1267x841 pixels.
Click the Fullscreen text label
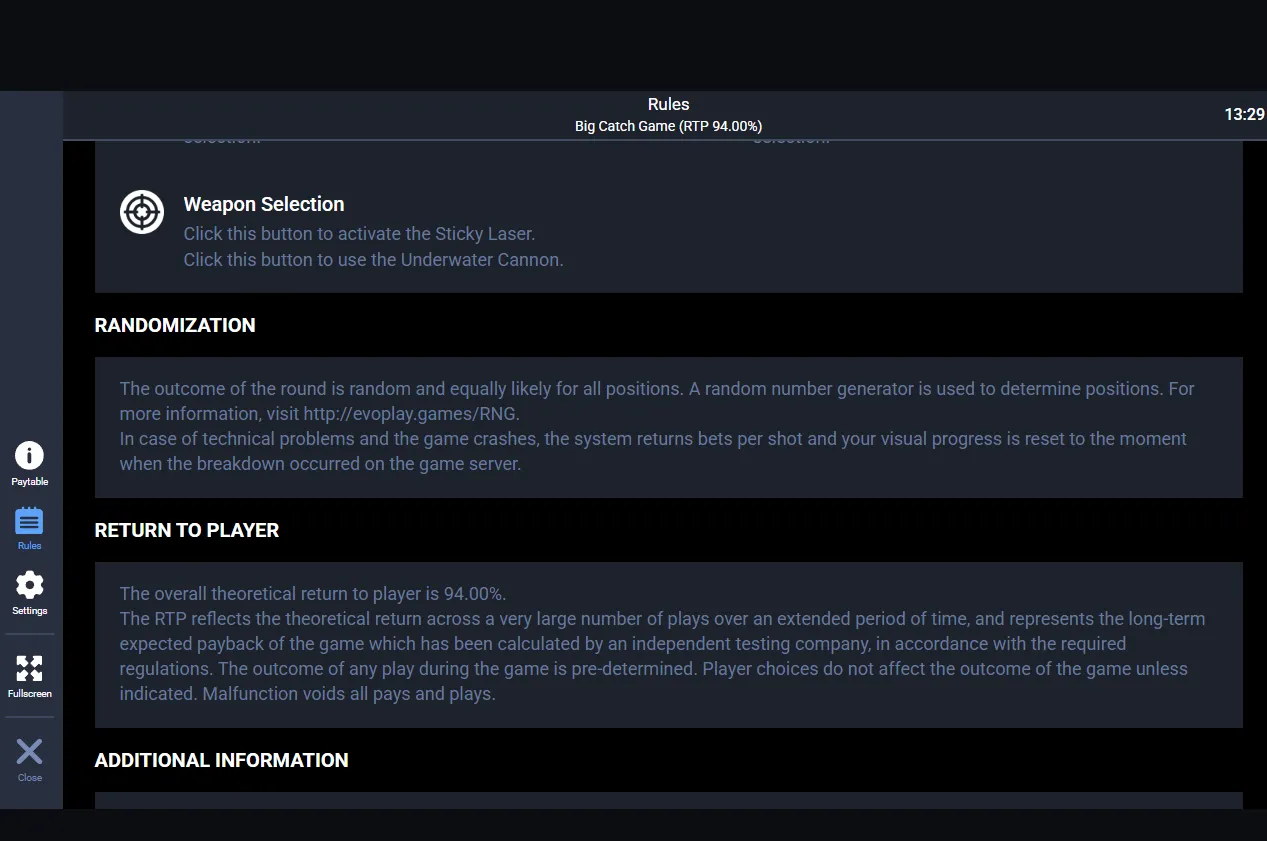click(29, 694)
